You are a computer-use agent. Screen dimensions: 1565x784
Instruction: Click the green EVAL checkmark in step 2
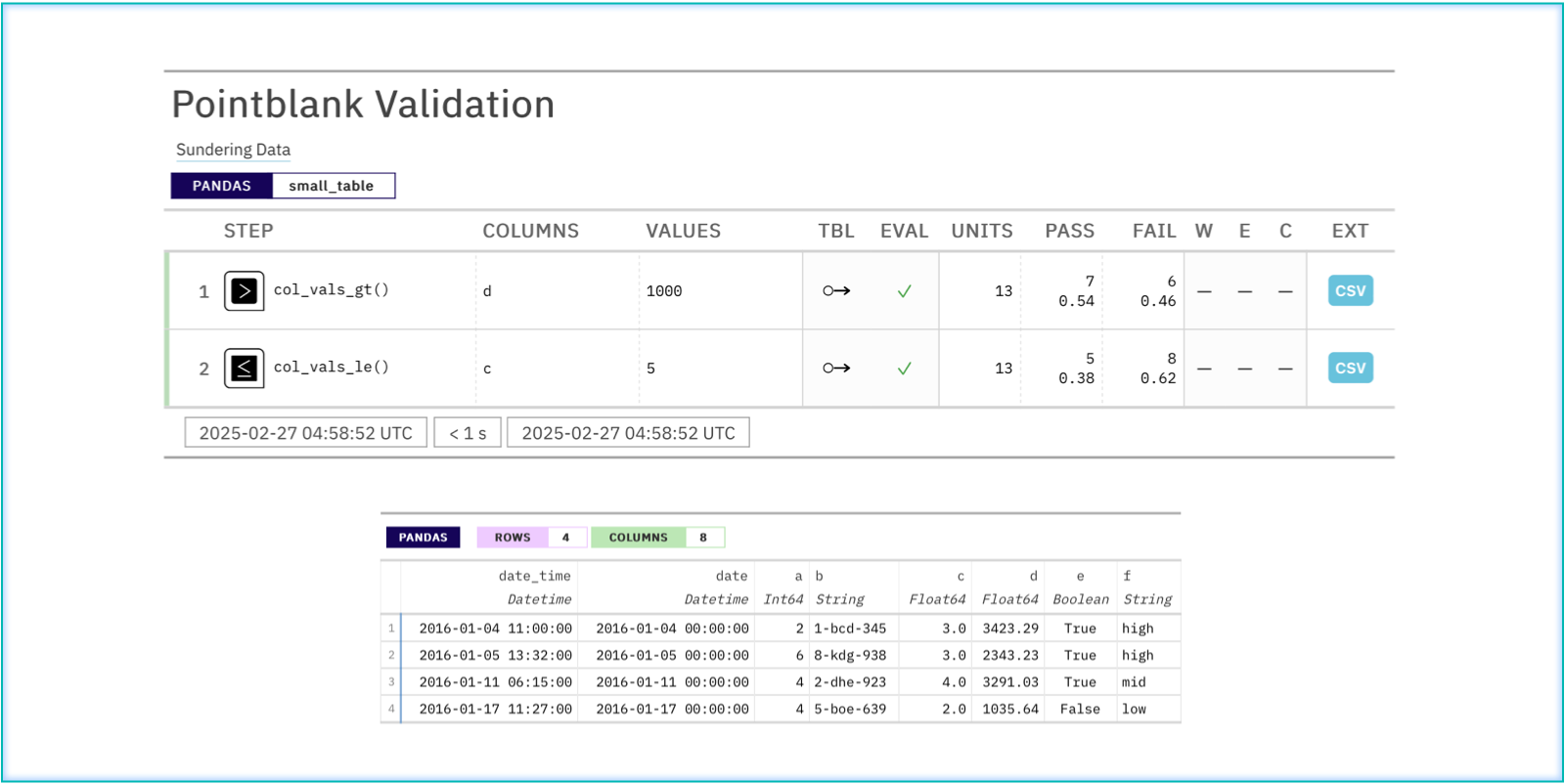coord(904,369)
